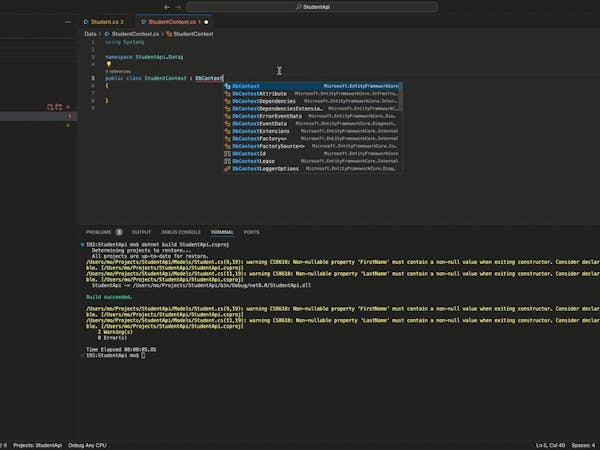This screenshot has width=600, height=450.
Task: Collapse the sidebar section with the dash icon
Action: coord(68,22)
